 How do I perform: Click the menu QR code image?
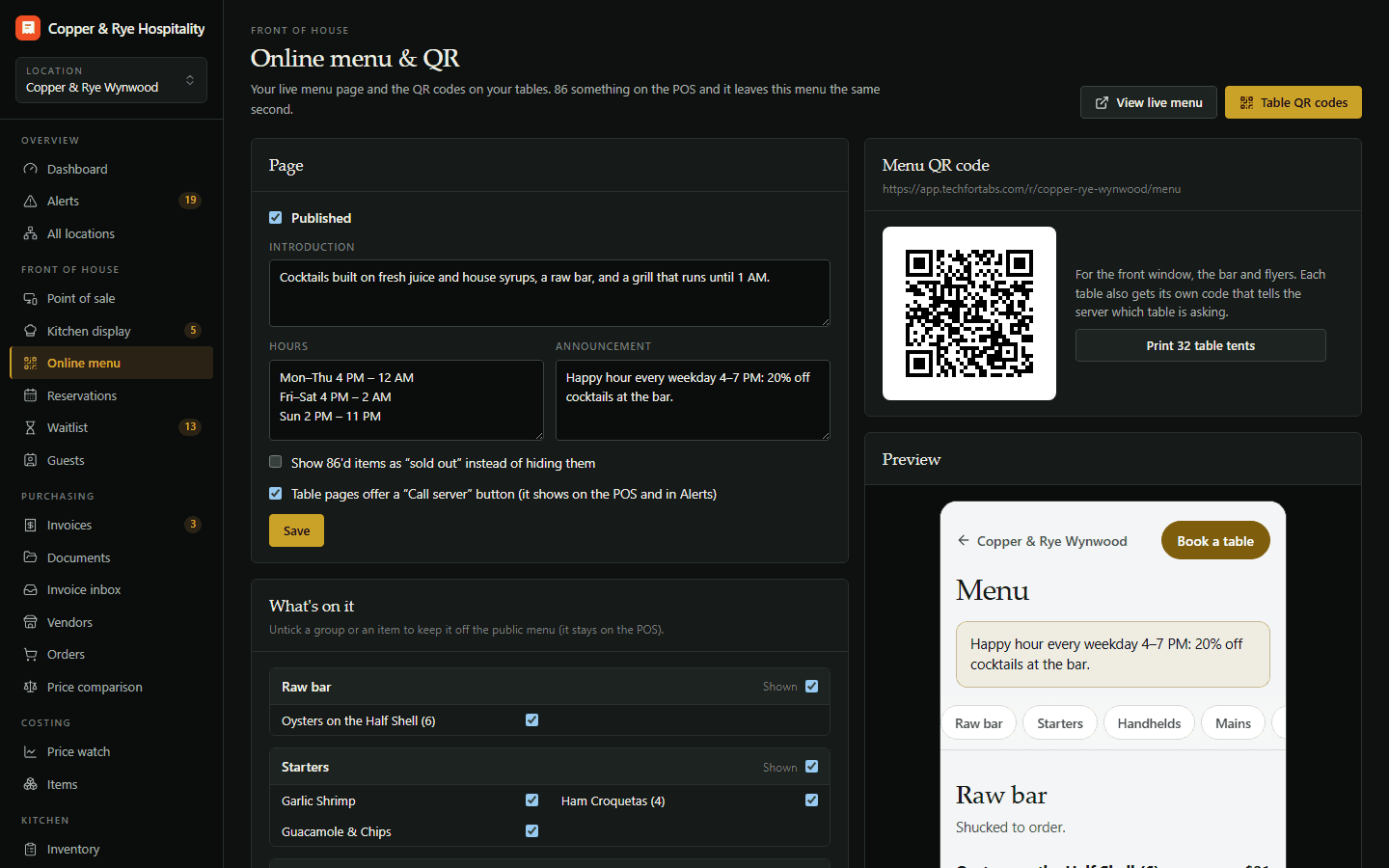click(x=969, y=313)
